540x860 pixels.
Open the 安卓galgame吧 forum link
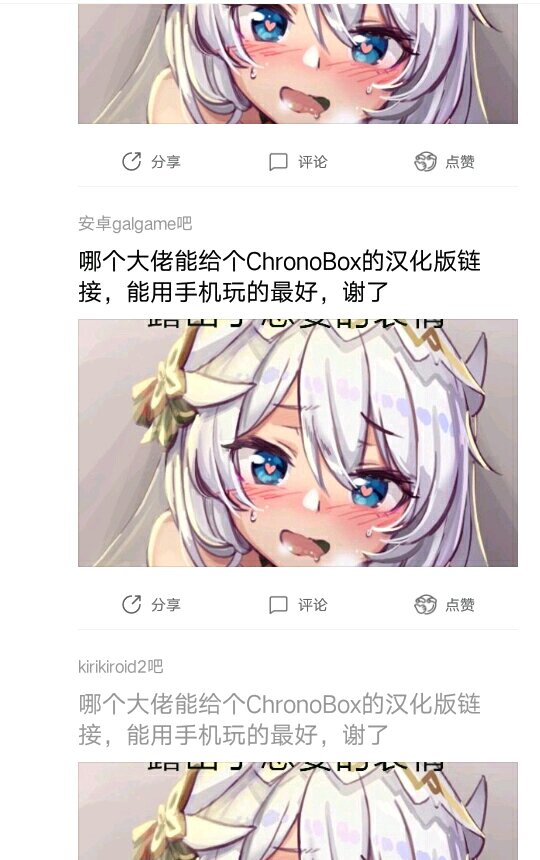pyautogui.click(x=135, y=224)
